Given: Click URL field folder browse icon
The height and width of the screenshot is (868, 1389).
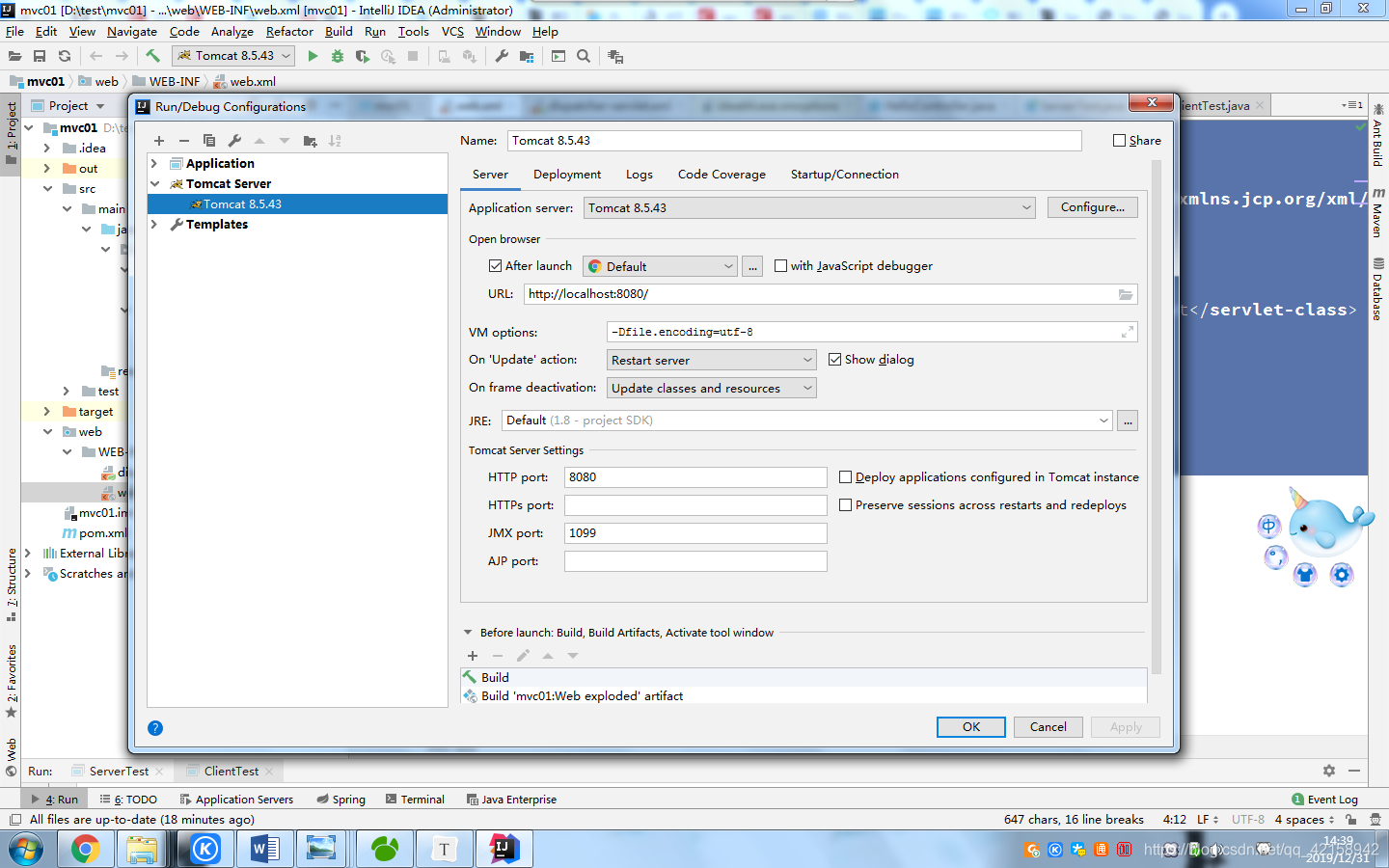Looking at the screenshot, I should (x=1126, y=294).
